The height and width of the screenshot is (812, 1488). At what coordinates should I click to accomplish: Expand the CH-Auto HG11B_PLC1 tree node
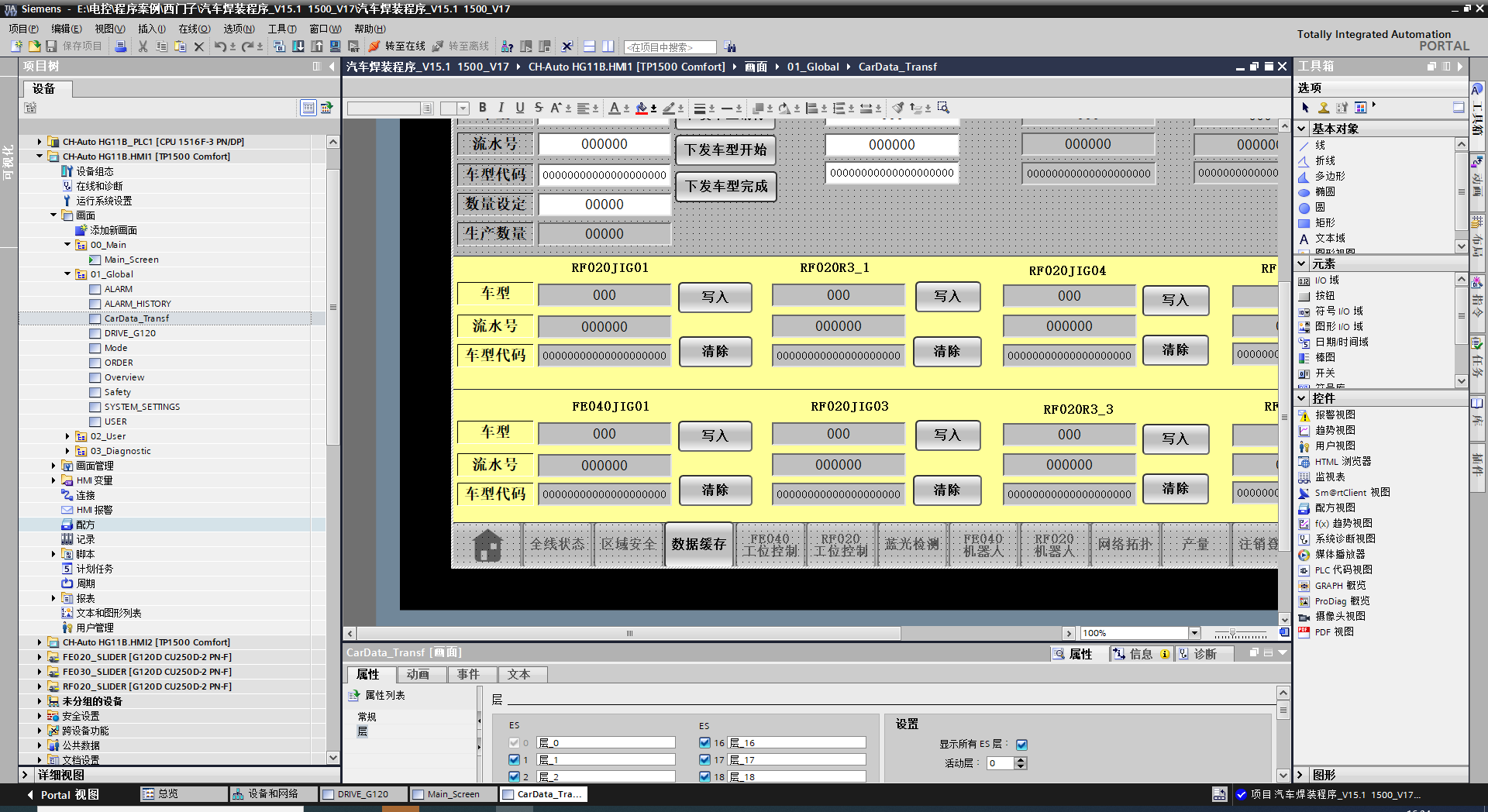coord(40,142)
